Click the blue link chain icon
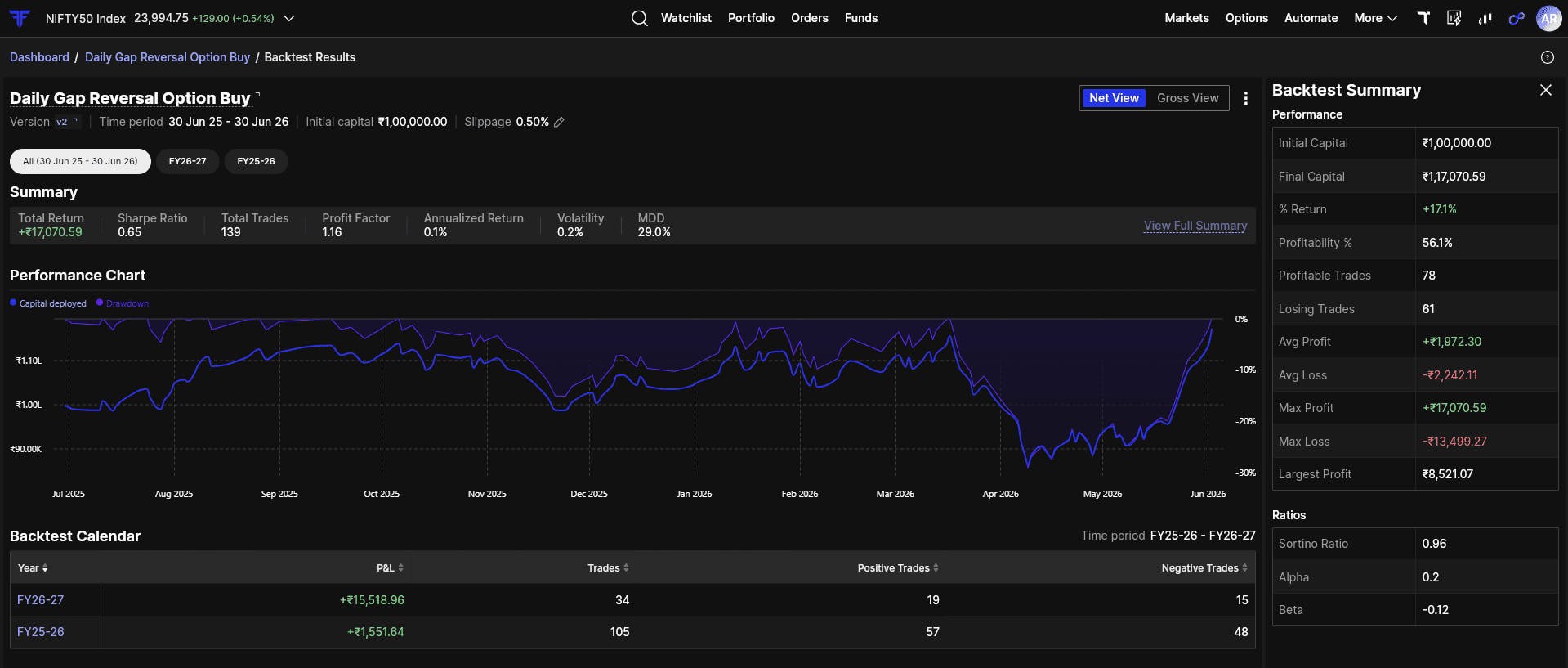This screenshot has height=668, width=1568. pyautogui.click(x=1517, y=18)
